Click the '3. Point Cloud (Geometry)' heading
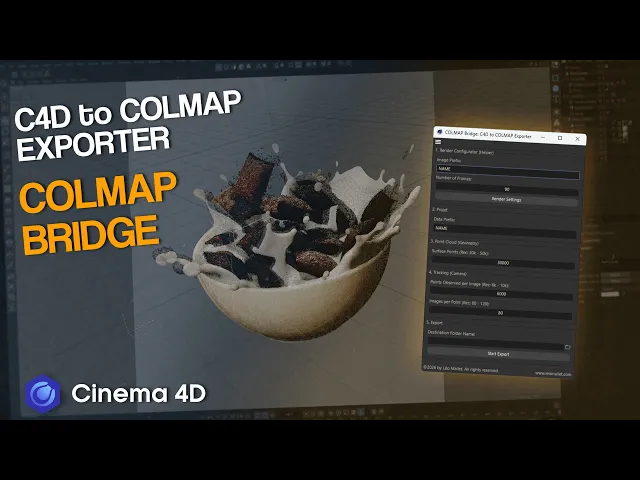This screenshot has width=640, height=480. 455,242
